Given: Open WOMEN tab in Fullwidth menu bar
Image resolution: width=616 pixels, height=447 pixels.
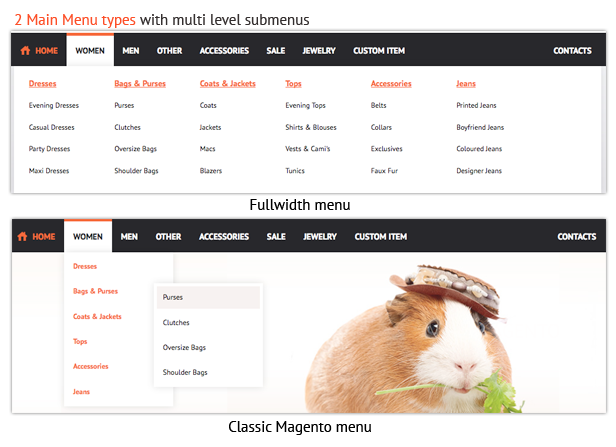Looking at the screenshot, I should [90, 51].
